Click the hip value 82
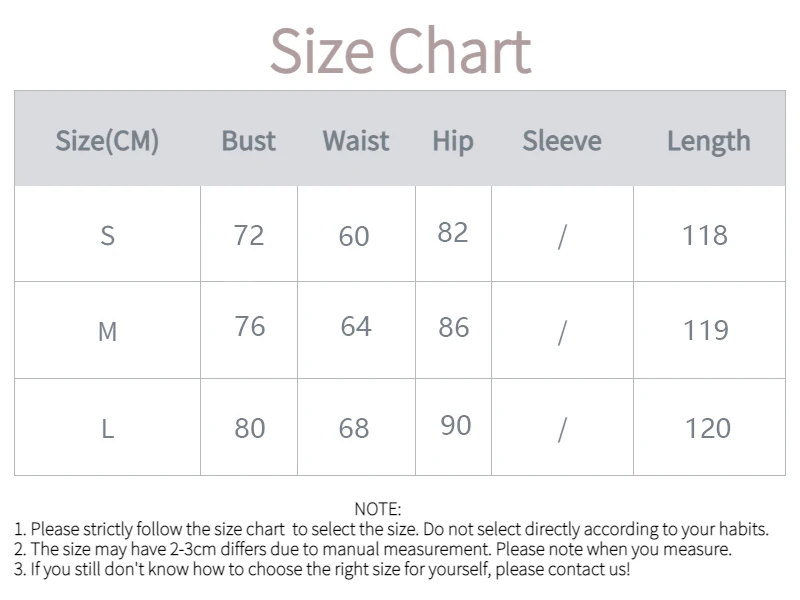Screen dimensions: 800x600 point(452,232)
